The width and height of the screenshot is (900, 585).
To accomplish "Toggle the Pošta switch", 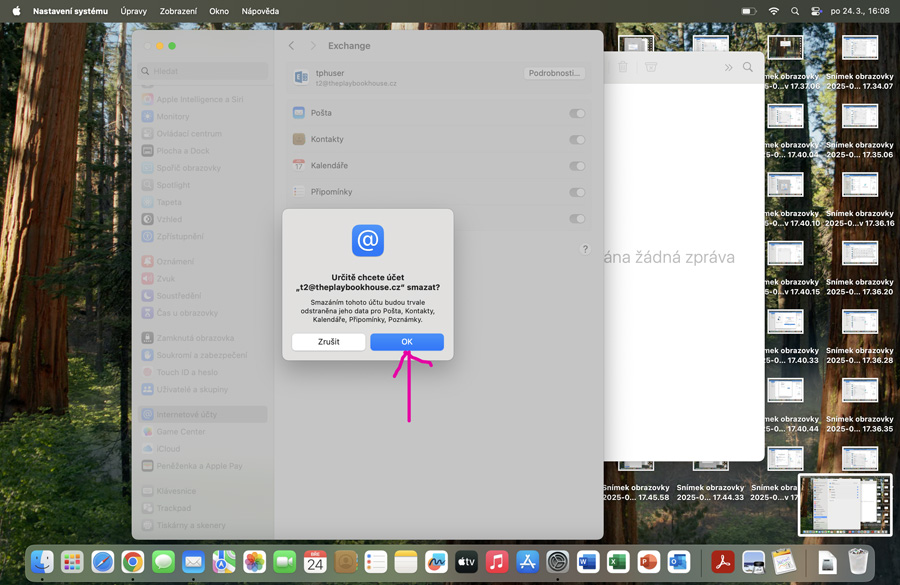I will point(577,113).
